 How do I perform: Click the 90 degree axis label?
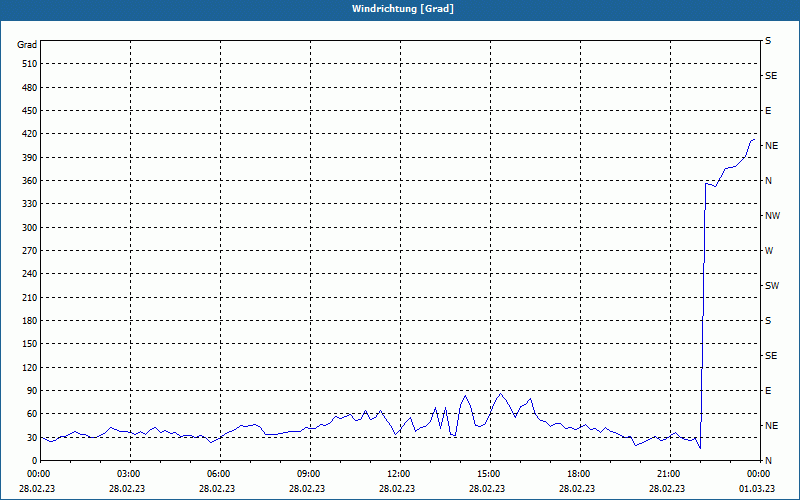[x=32, y=391]
